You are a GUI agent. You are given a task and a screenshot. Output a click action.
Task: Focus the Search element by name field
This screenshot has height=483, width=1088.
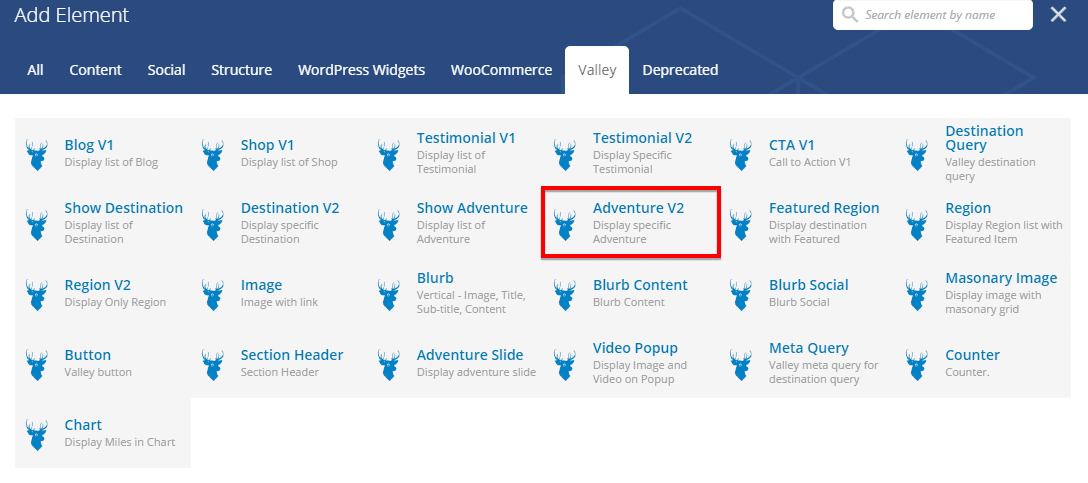point(940,15)
